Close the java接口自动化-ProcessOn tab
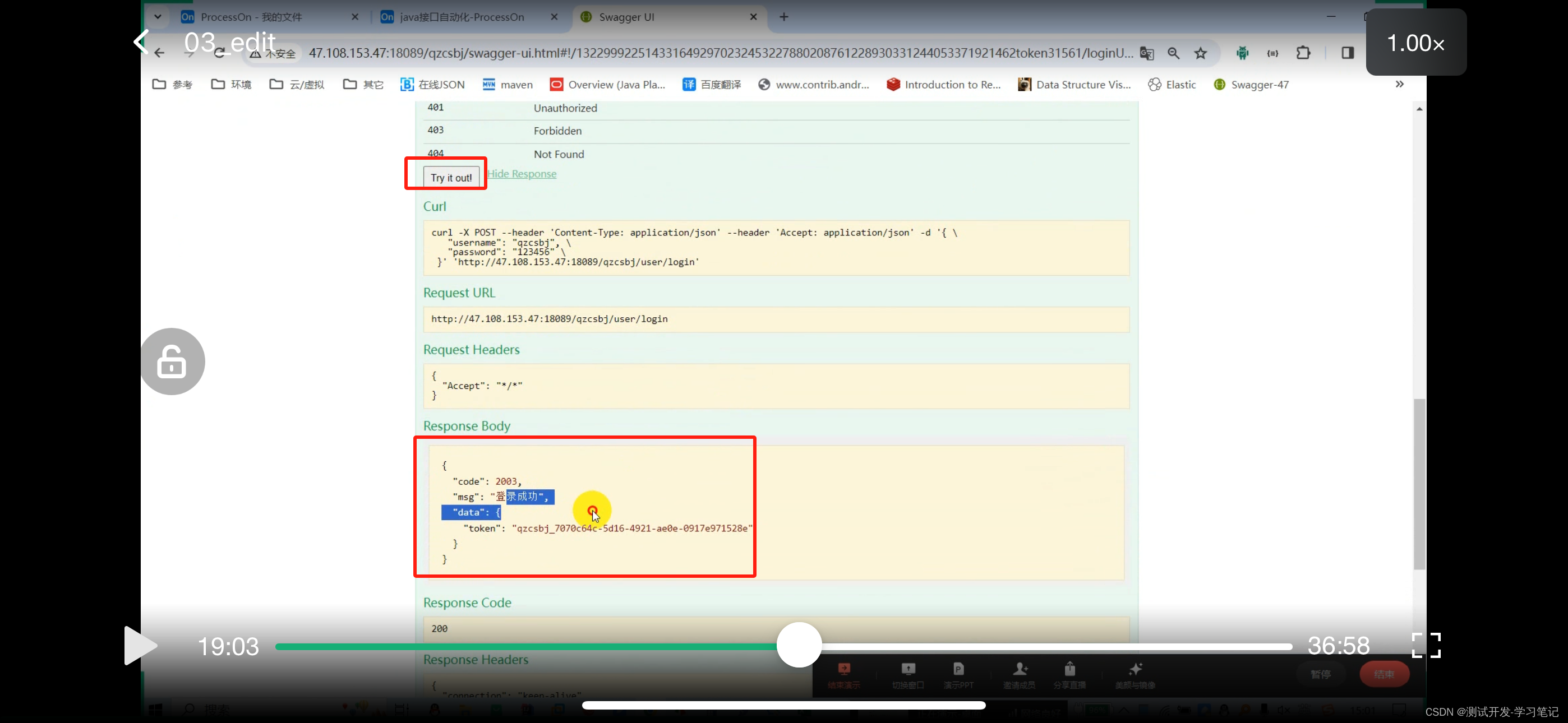 click(x=554, y=17)
